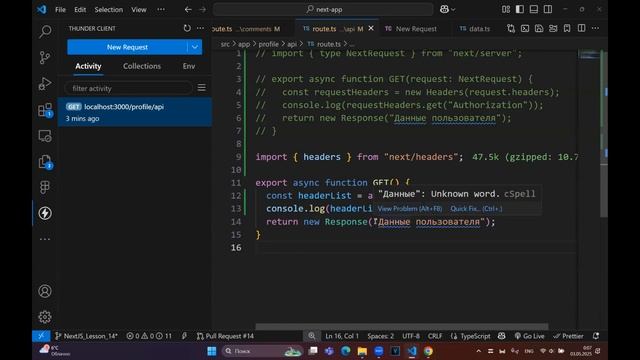Open the Edit menu
This screenshot has height=360, width=640.
[x=80, y=9]
